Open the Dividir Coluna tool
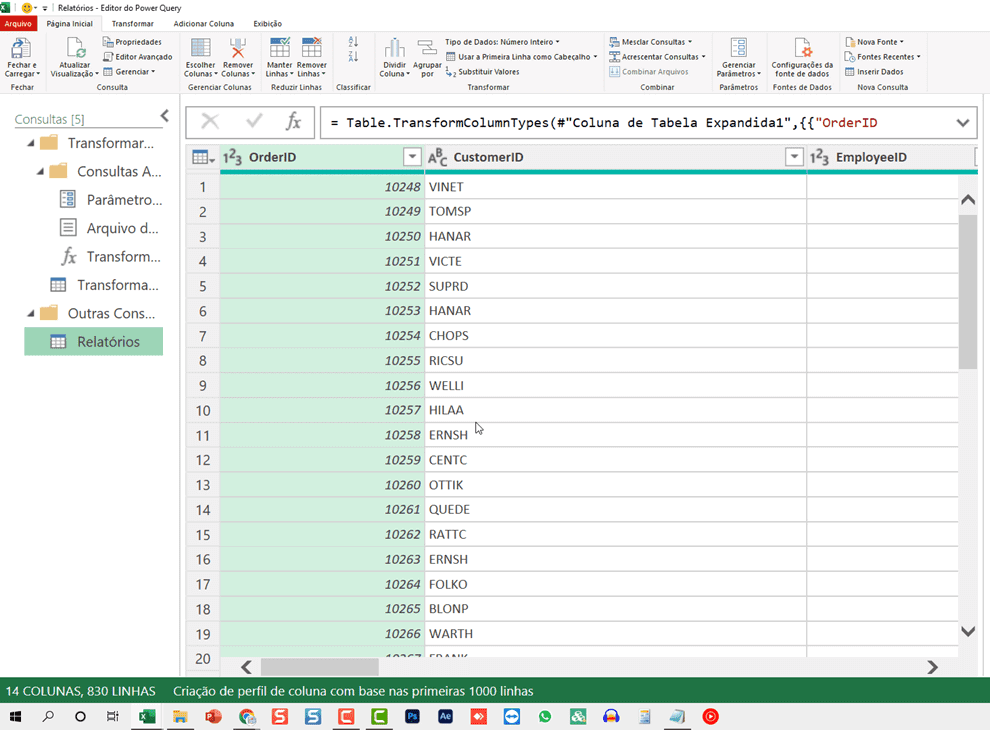Screen dimensions: 990x730 (394, 57)
